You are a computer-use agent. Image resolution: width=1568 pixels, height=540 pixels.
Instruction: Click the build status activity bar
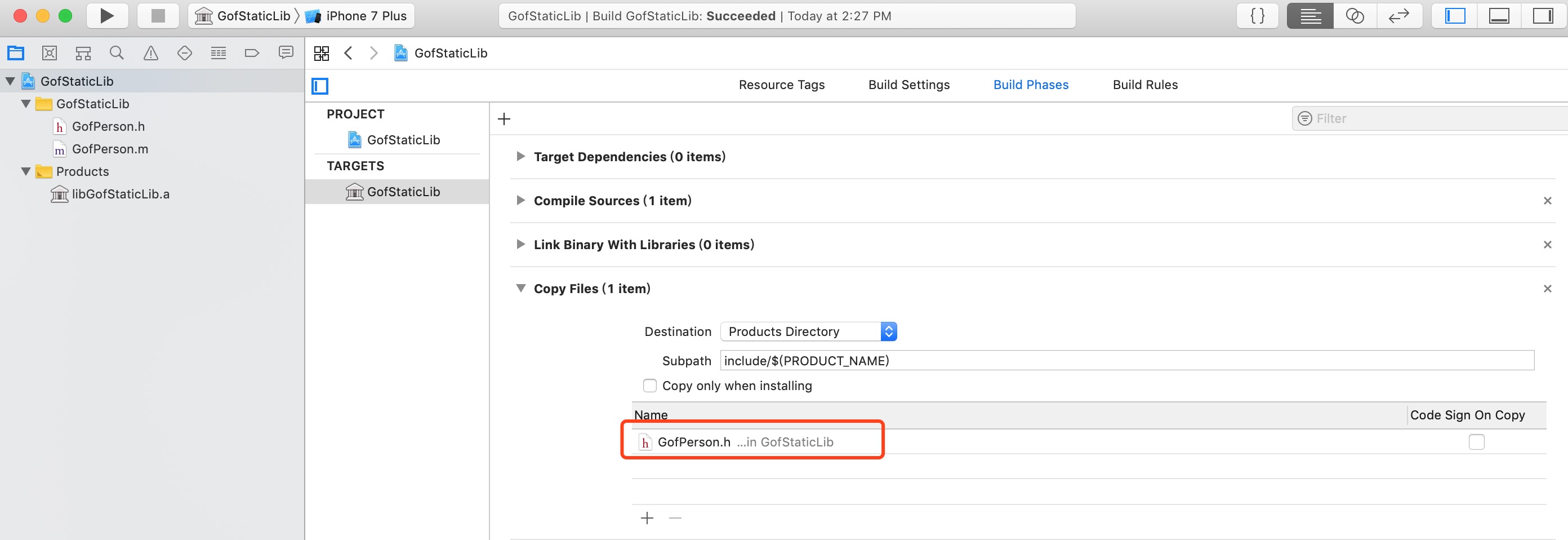[x=787, y=16]
